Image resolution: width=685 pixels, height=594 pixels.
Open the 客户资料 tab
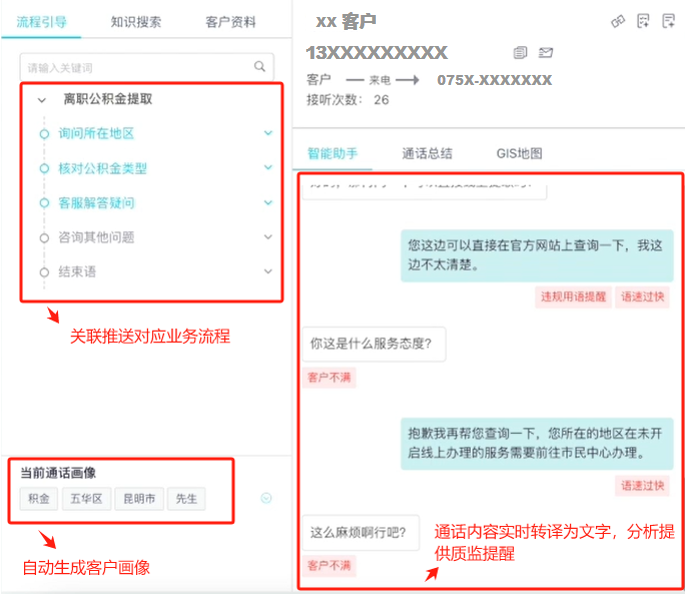(x=231, y=21)
